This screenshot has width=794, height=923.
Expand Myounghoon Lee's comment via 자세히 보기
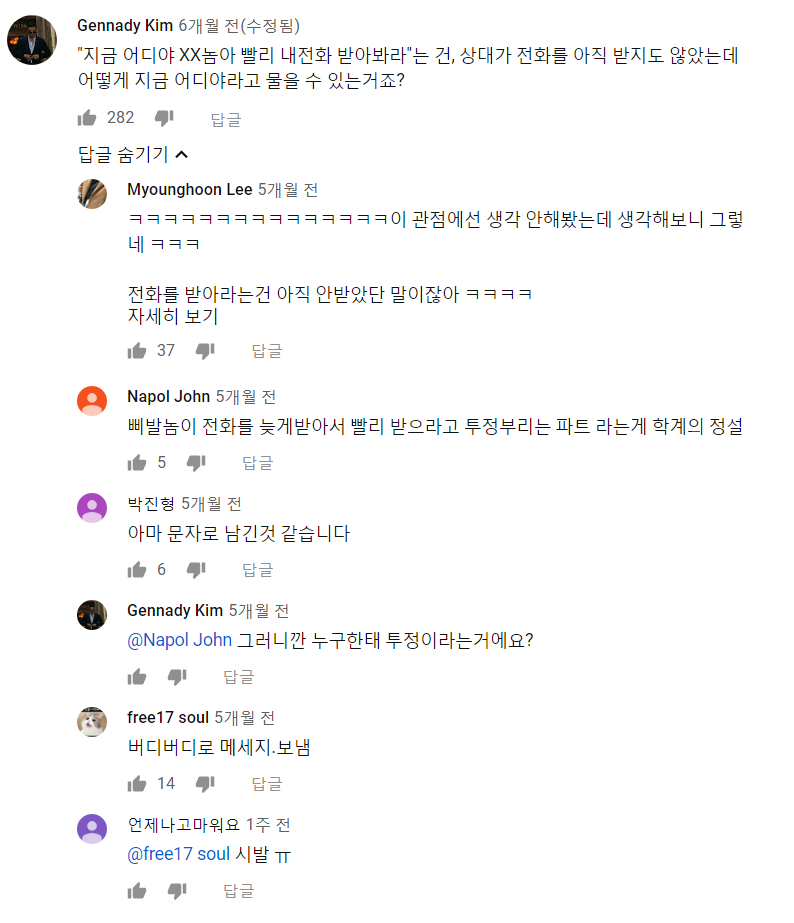tap(173, 317)
